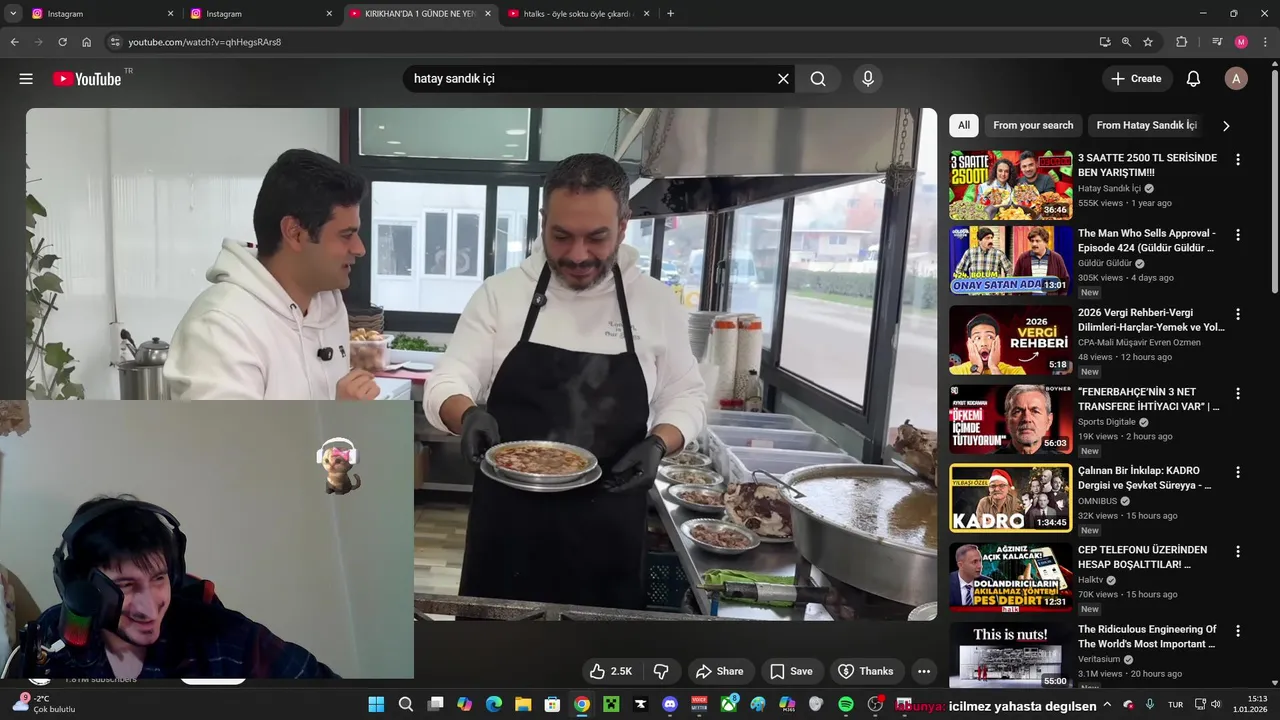Click the Create button
Viewport: 1280px width, 720px height.
1136,79
